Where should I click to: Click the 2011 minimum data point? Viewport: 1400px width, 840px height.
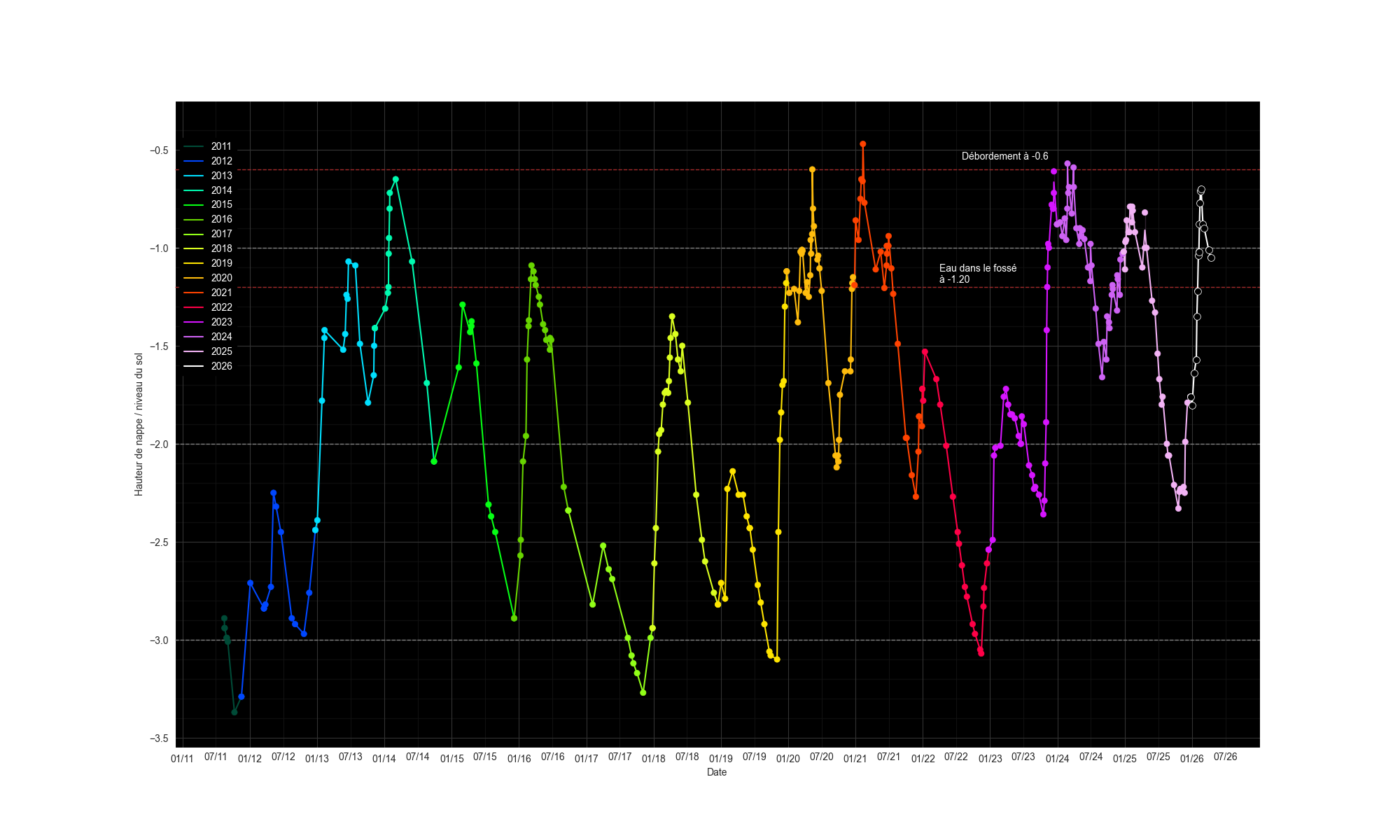(x=234, y=712)
